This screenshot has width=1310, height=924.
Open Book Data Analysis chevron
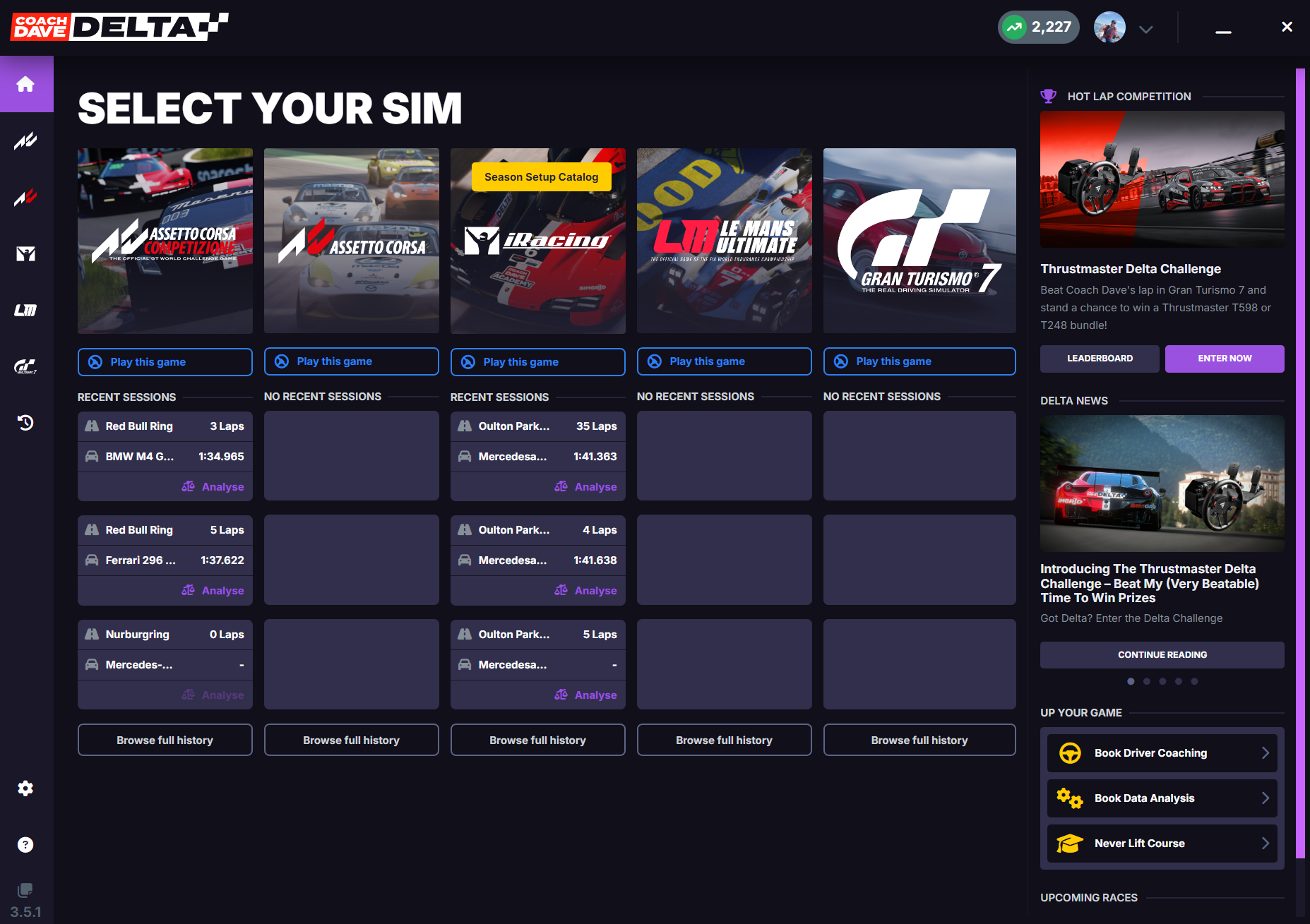(x=1265, y=798)
